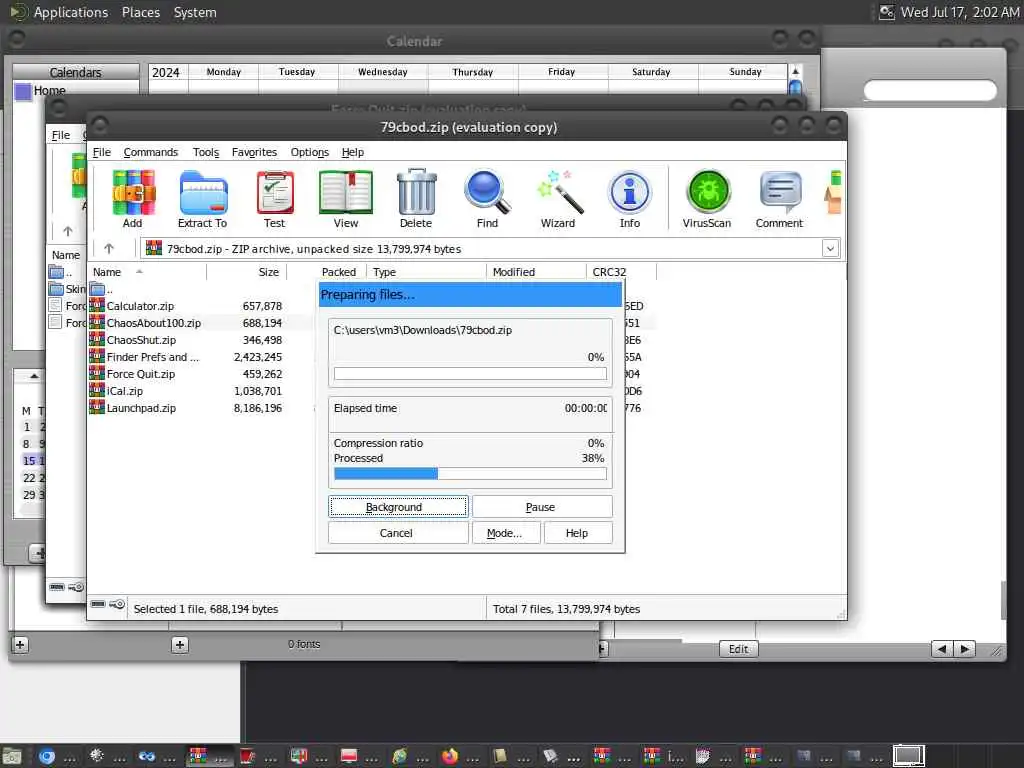Open the View book icon
Screen dimensions: 1024x768
point(346,192)
